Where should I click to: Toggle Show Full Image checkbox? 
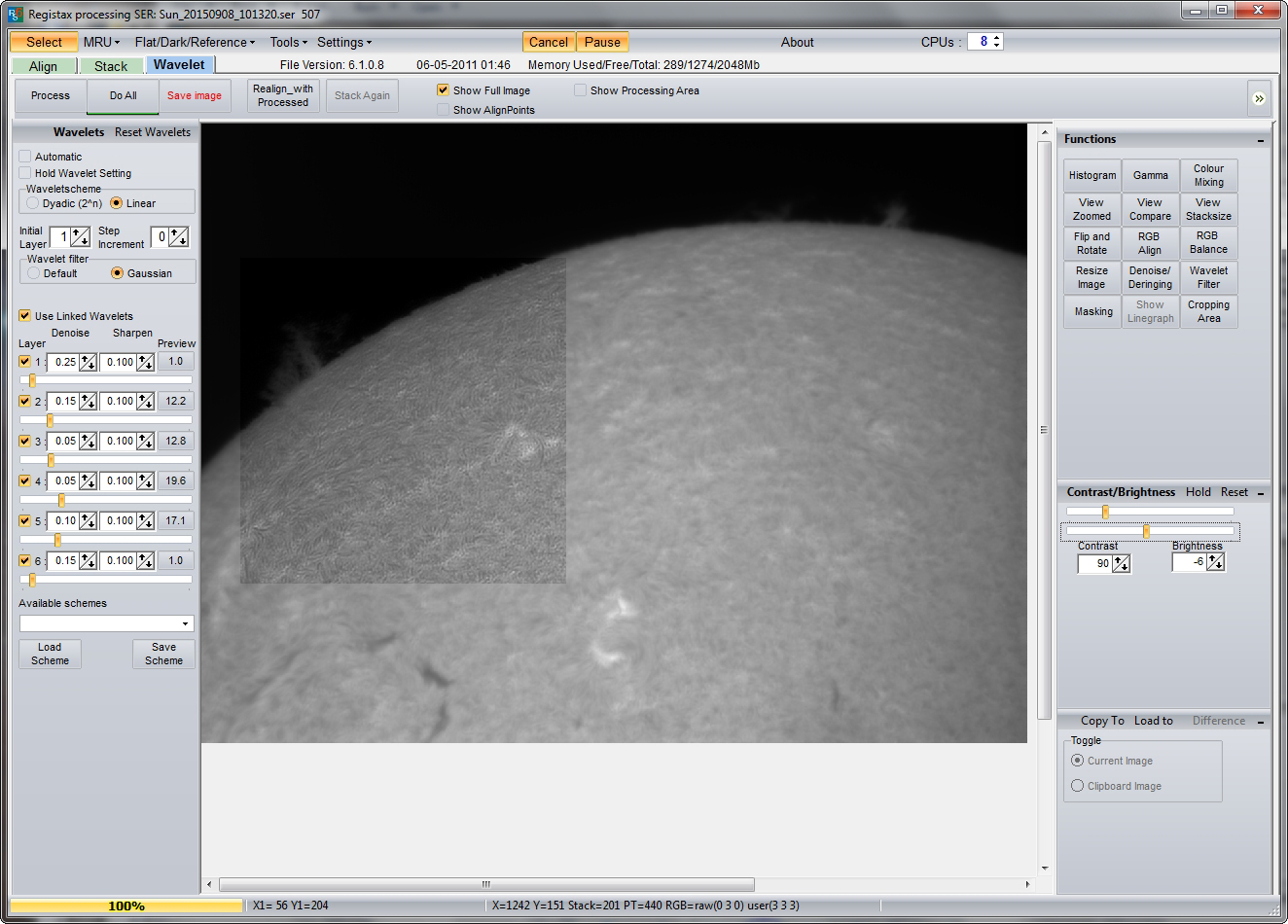click(443, 90)
